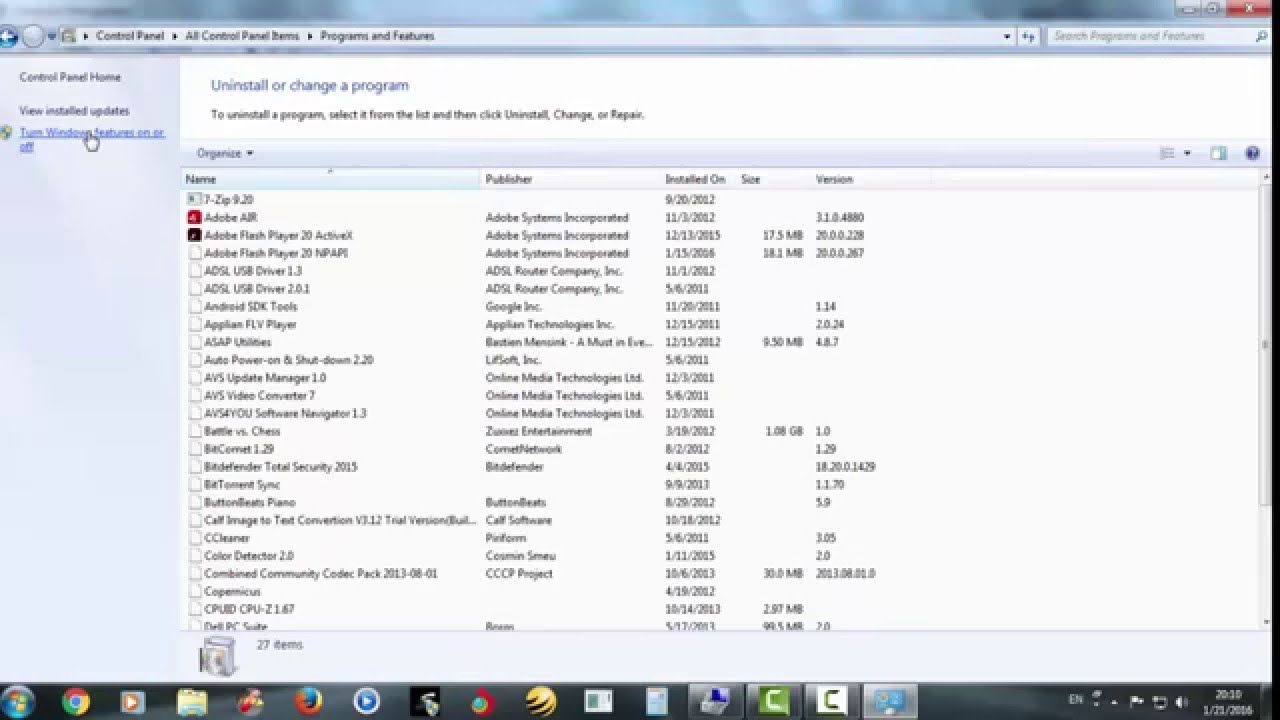Open Google Chrome from the taskbar
1280x720 pixels.
point(76,703)
